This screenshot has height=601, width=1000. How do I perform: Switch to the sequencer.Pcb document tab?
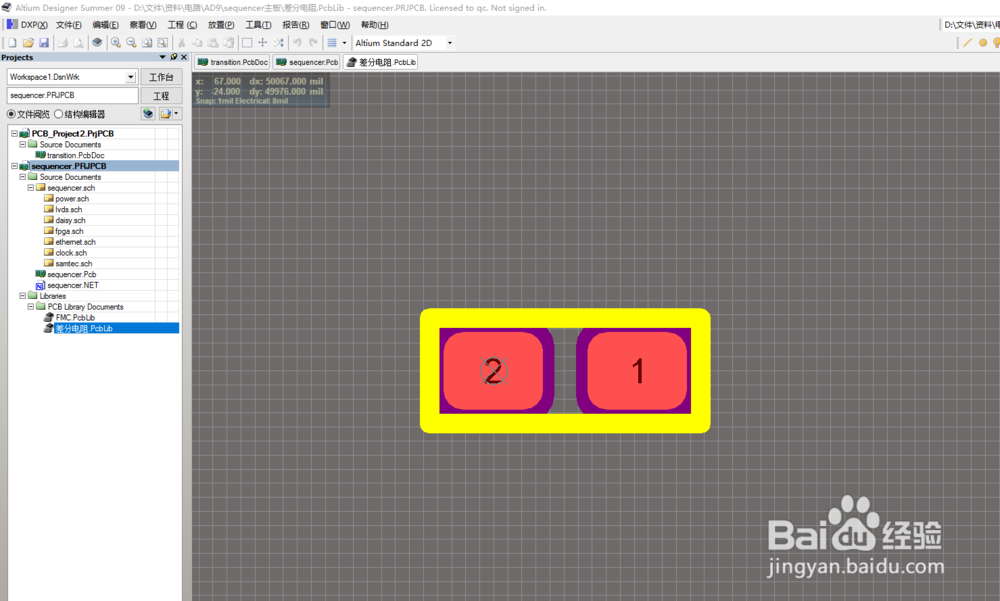click(x=307, y=62)
